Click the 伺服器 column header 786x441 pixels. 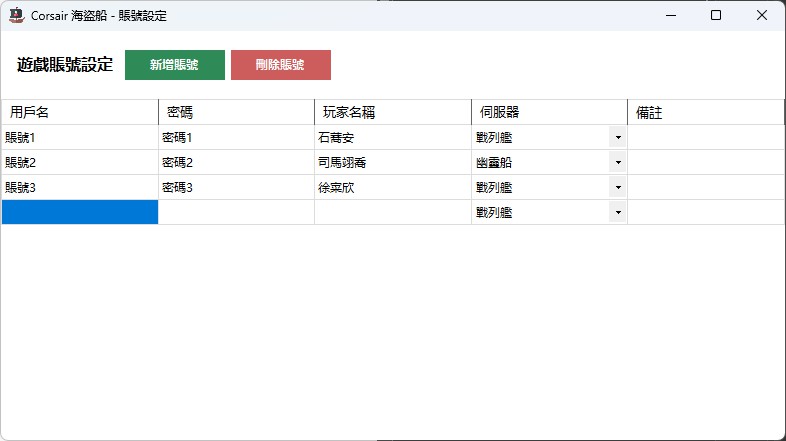[x=549, y=112]
